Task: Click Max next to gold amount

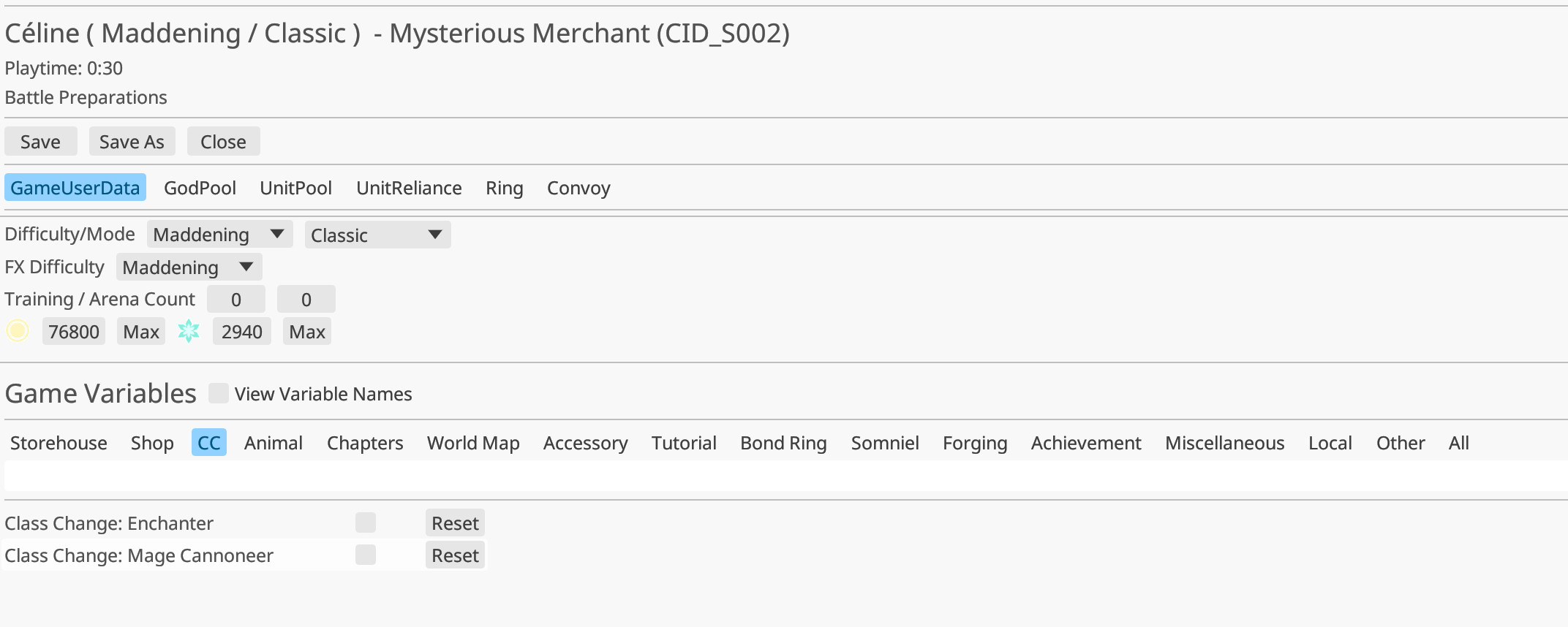Action: click(x=140, y=331)
